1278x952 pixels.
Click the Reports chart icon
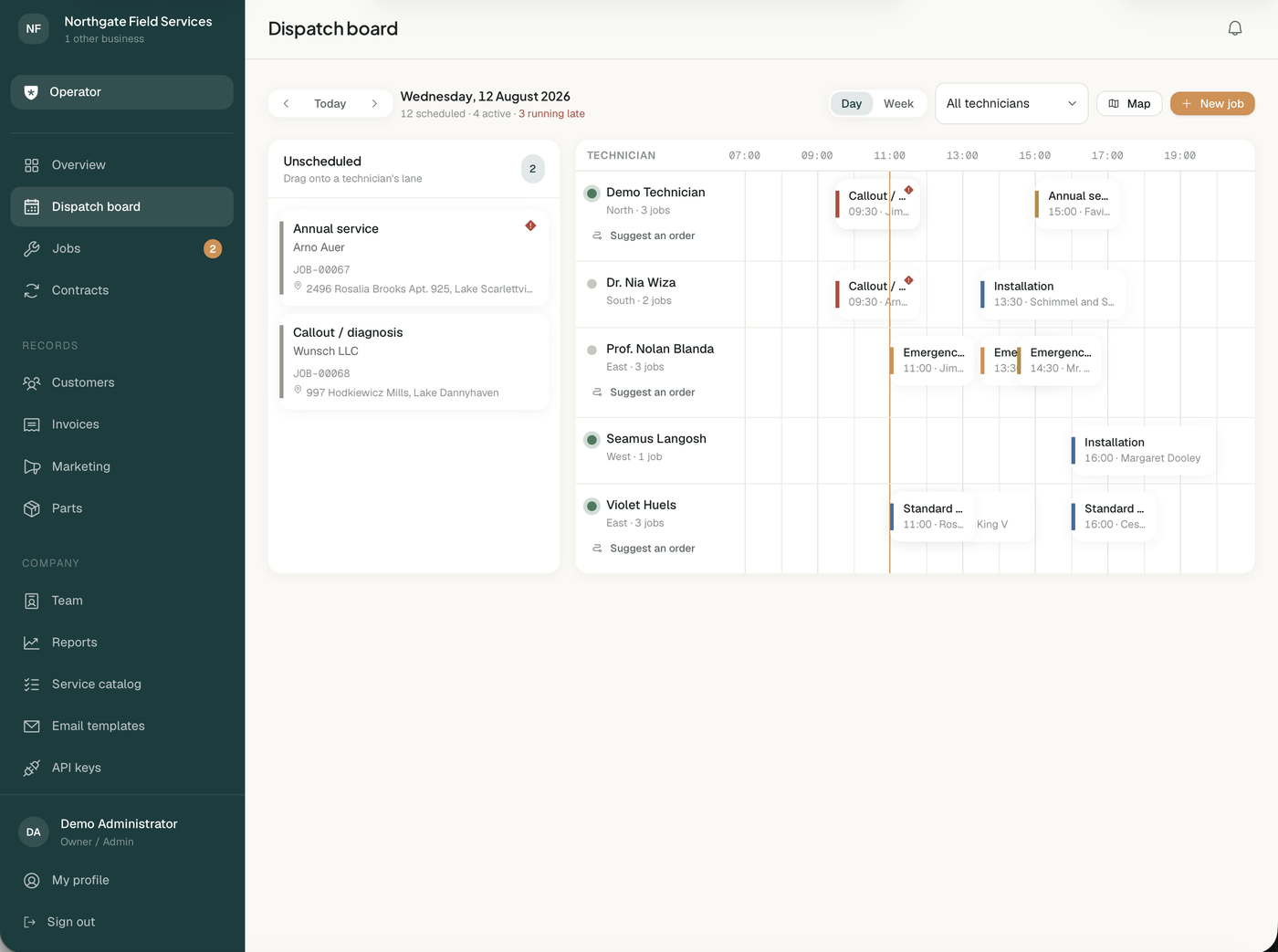pyautogui.click(x=32, y=643)
